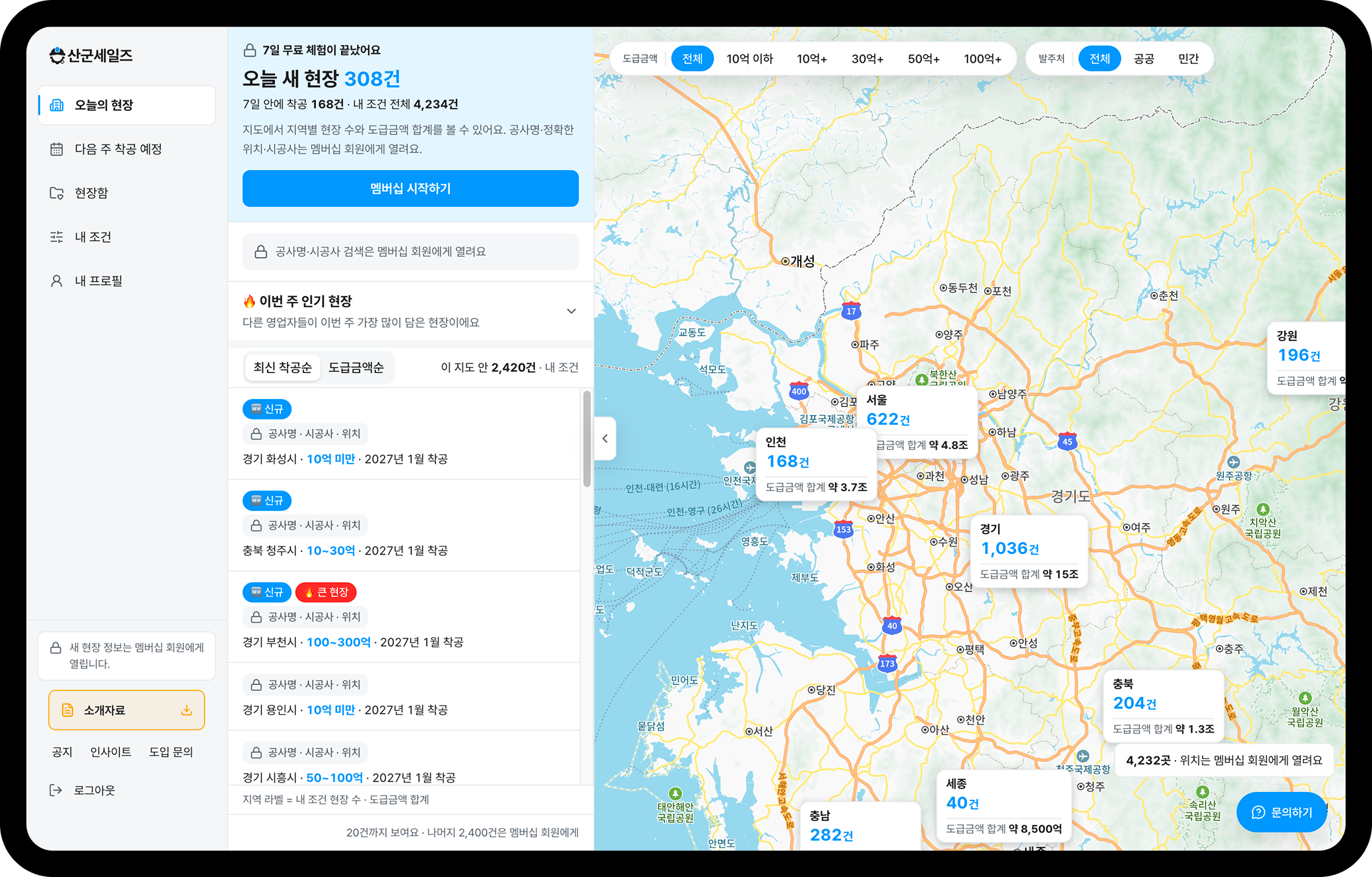Click the lock icon in the search field
Viewport: 1372px width, 877px height.
pyautogui.click(x=261, y=252)
